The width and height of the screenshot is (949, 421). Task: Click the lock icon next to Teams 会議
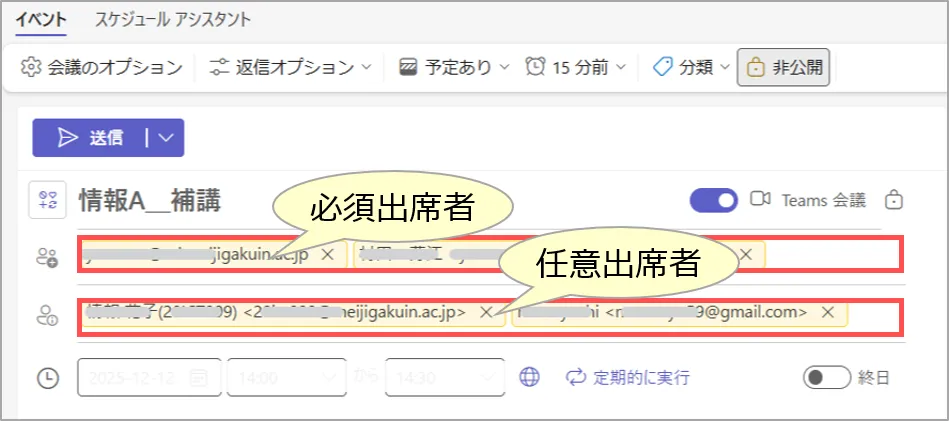click(894, 200)
